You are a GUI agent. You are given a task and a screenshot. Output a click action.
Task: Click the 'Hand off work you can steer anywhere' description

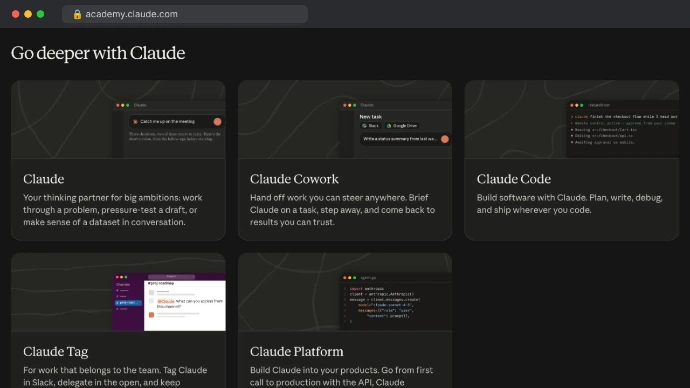(342, 210)
